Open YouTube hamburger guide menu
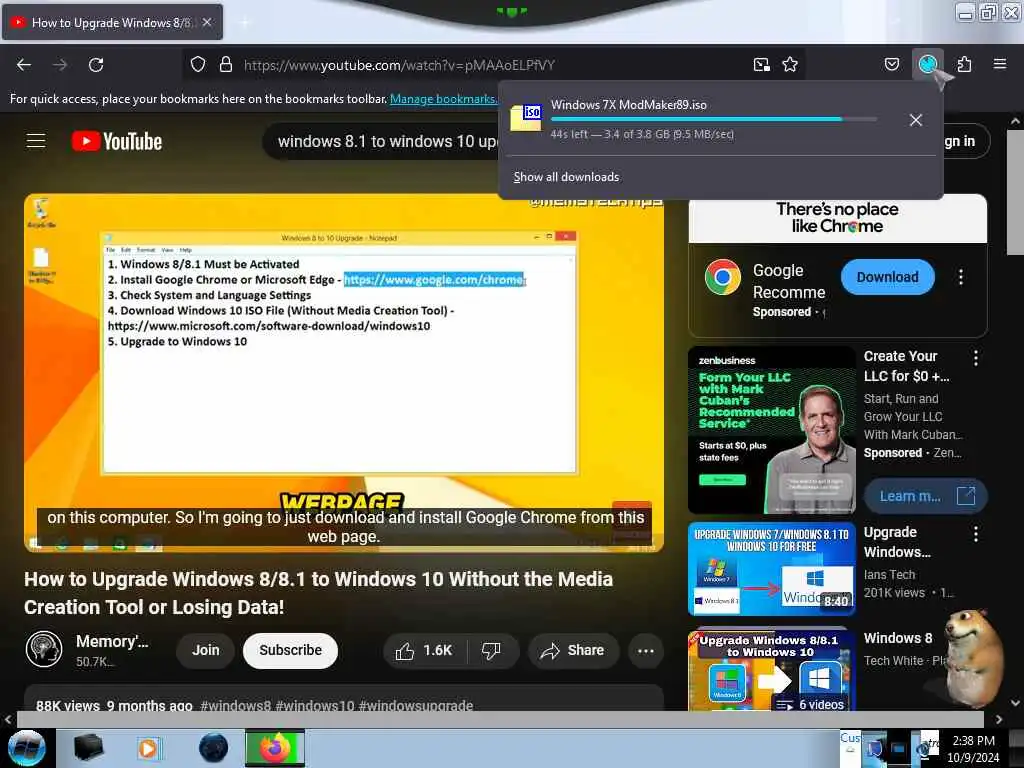 click(36, 141)
